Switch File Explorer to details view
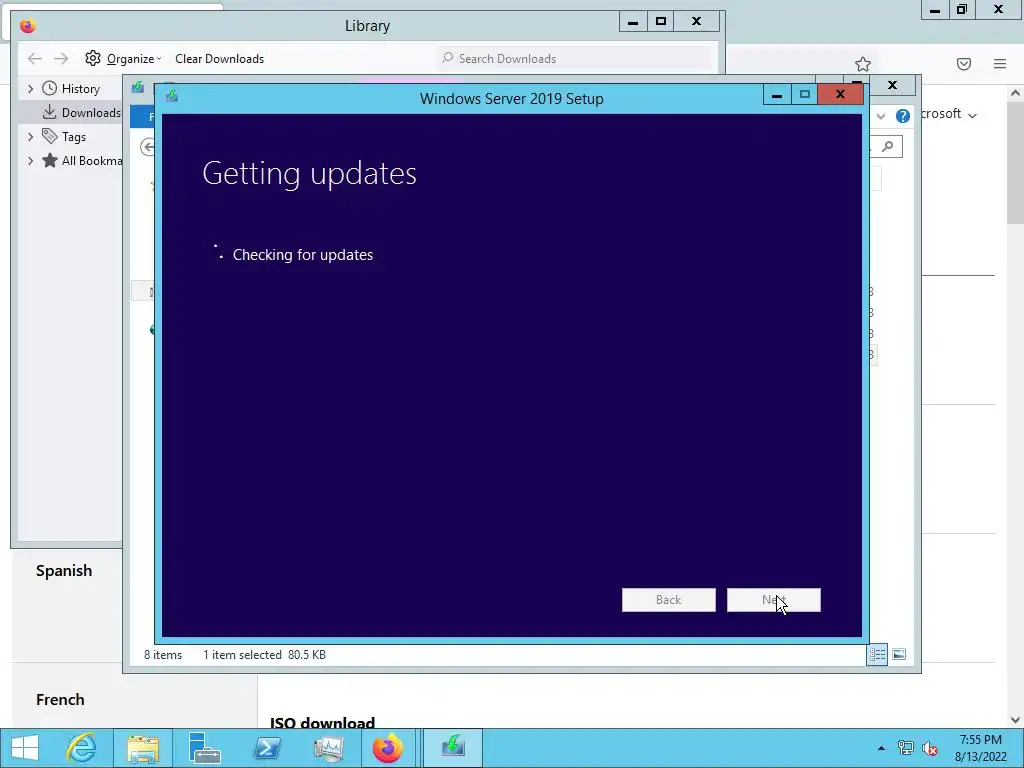This screenshot has height=768, width=1024. coord(877,654)
